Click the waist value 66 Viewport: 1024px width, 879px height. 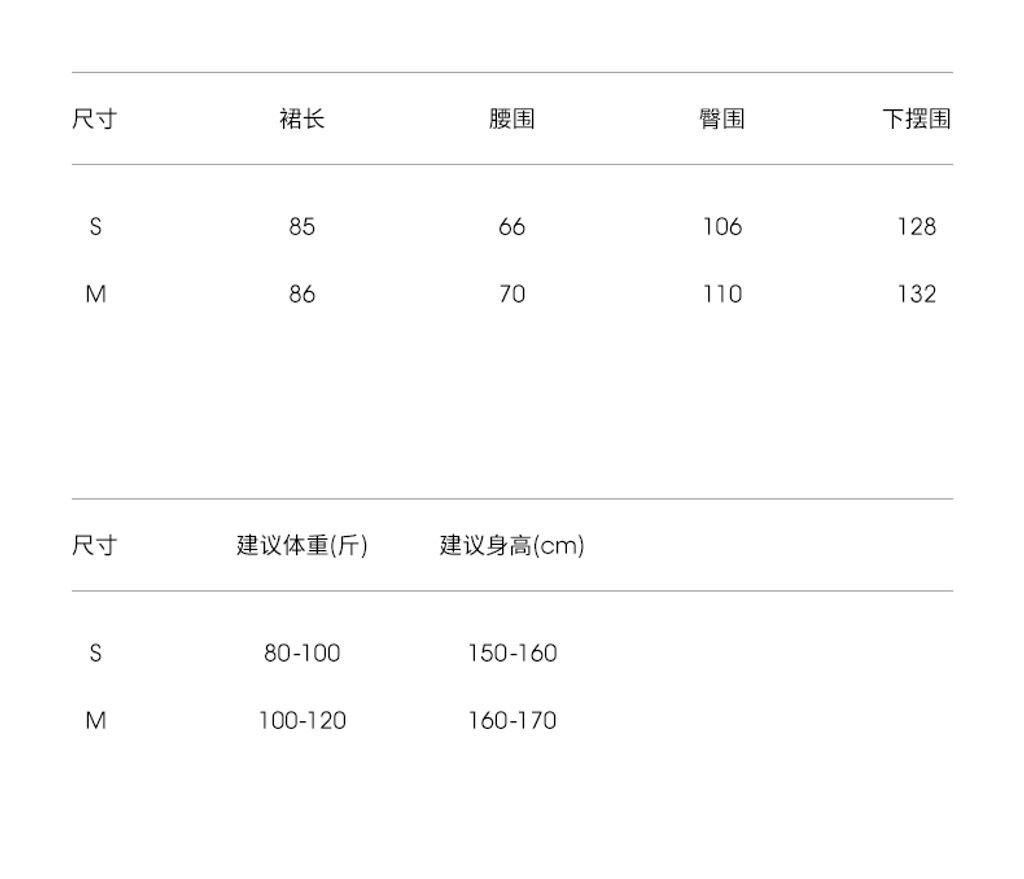(512, 227)
